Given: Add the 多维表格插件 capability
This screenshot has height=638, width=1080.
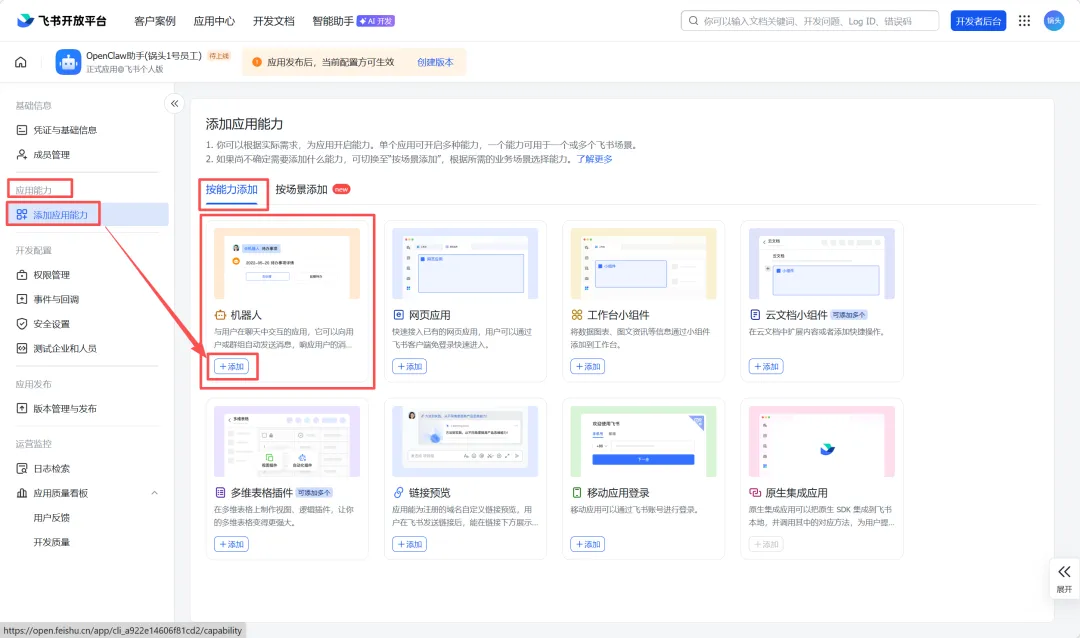Looking at the screenshot, I should tap(231, 544).
